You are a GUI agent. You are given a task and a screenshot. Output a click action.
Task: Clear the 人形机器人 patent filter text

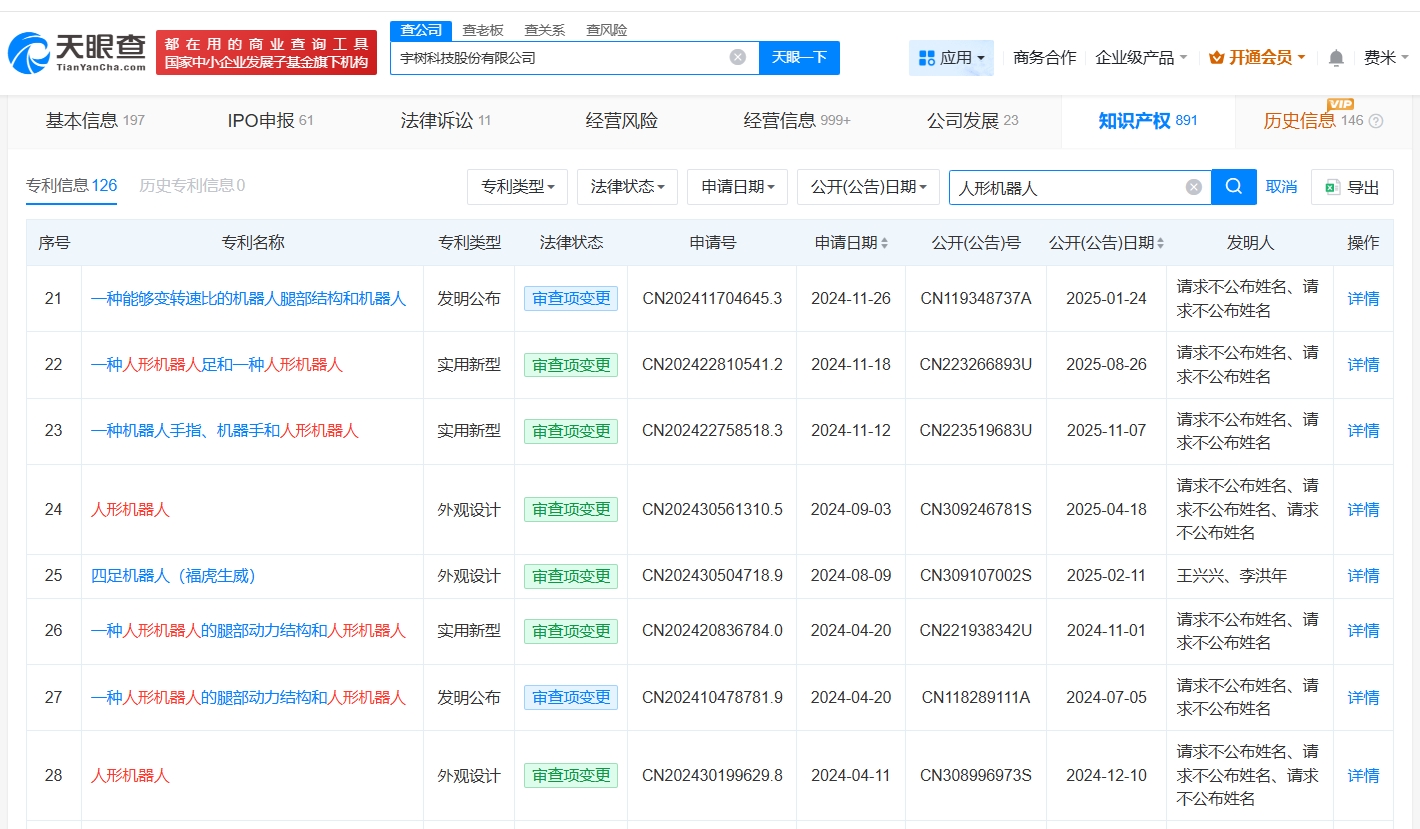[x=1193, y=187]
